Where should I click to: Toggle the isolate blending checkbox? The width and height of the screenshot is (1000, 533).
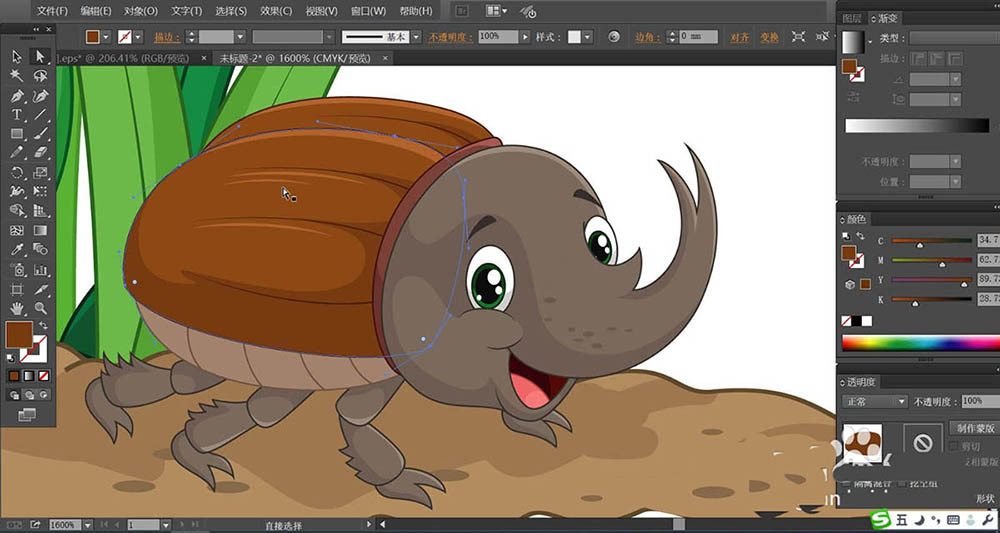tap(846, 484)
